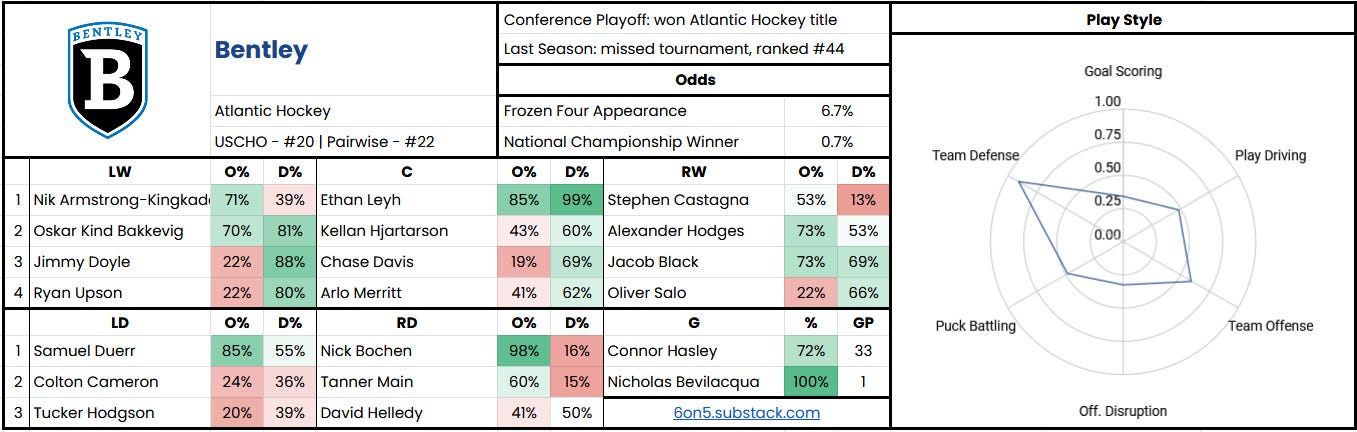
Task: Select Connor Hasley's games played value
Action: click(863, 351)
